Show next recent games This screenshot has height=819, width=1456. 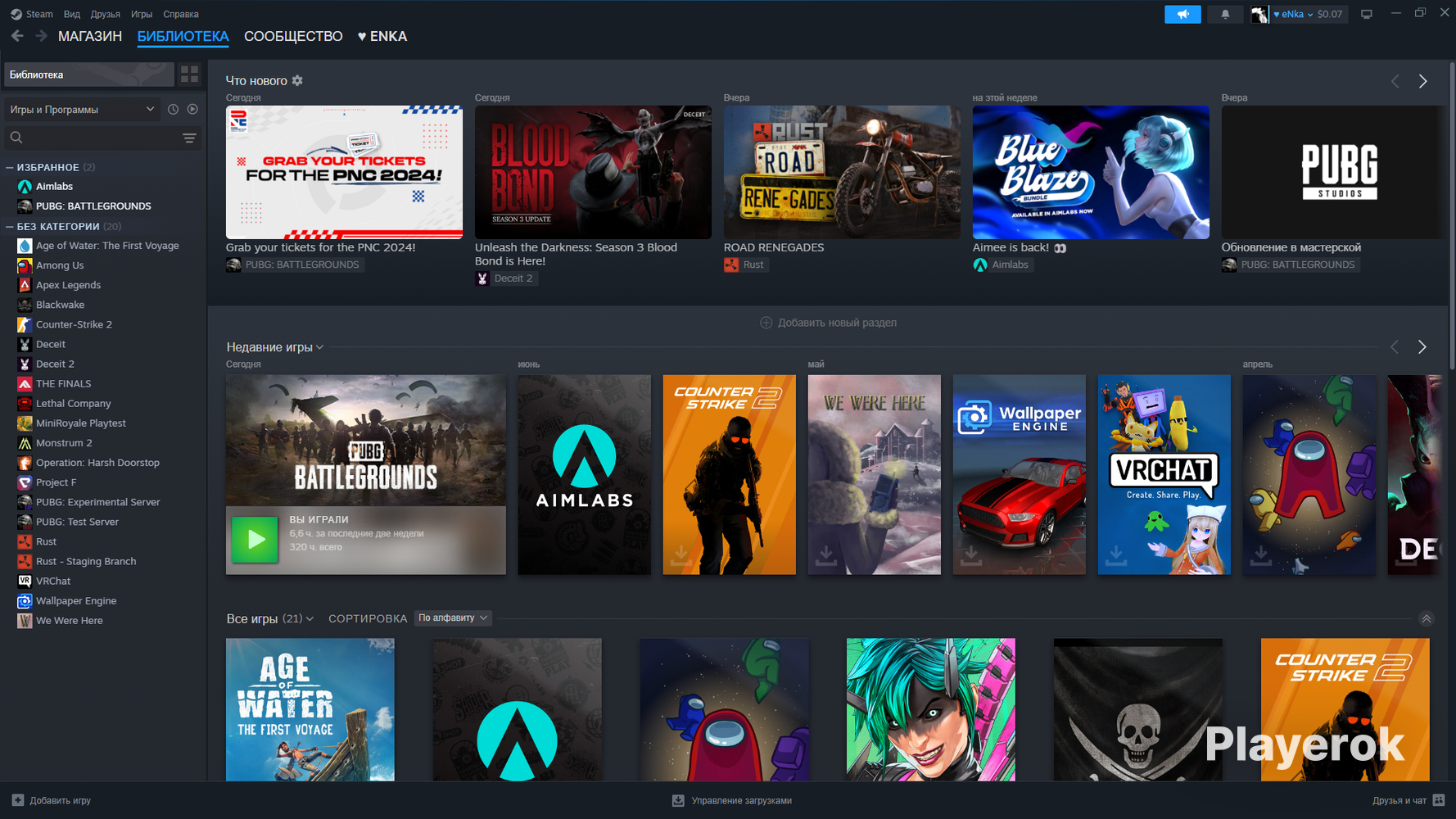pos(1422,347)
